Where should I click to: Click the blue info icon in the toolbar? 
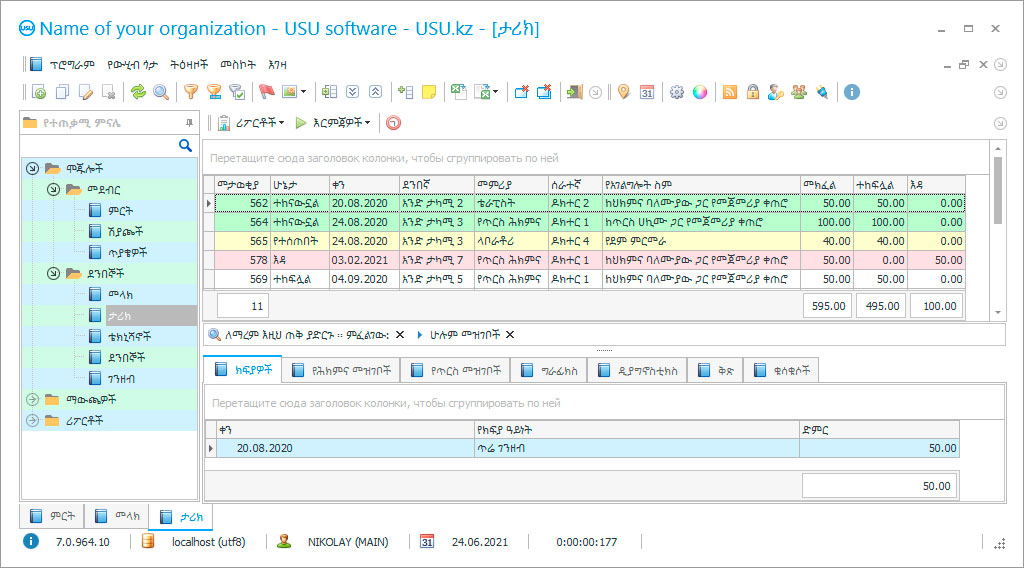coord(852,92)
